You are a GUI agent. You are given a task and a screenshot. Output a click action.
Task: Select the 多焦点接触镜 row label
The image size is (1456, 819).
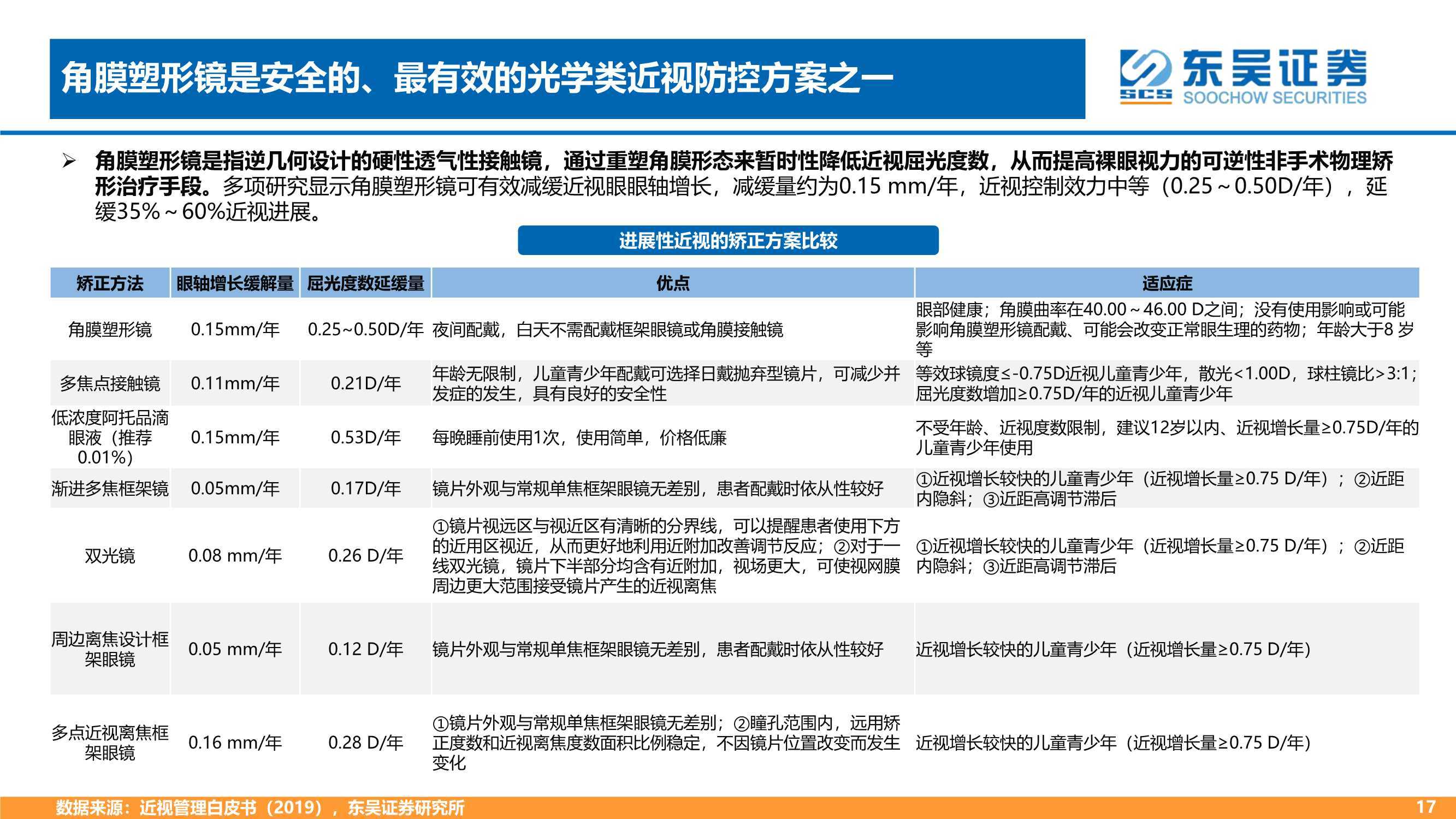110,384
